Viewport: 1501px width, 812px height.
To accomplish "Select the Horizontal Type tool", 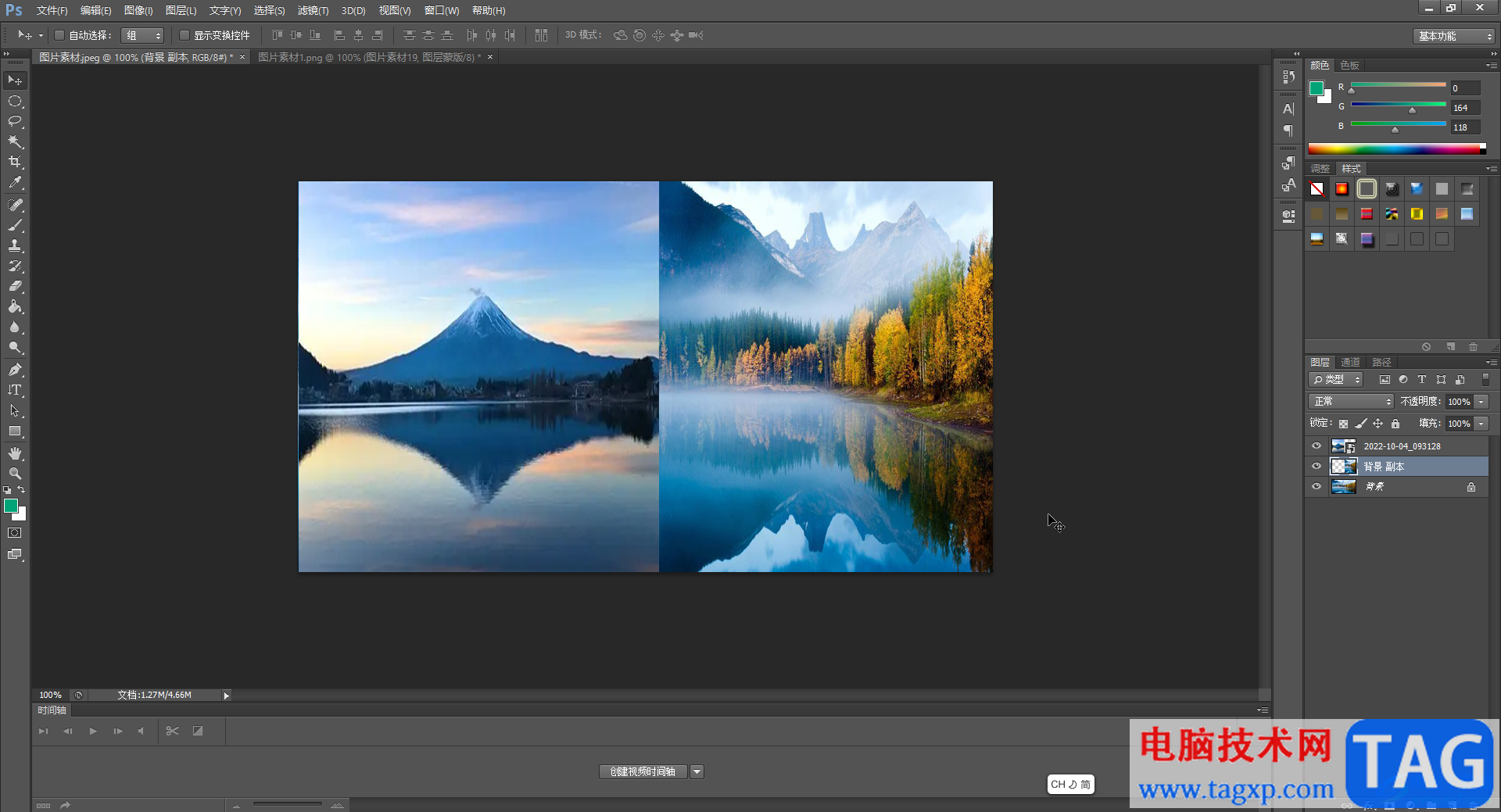I will [x=15, y=390].
